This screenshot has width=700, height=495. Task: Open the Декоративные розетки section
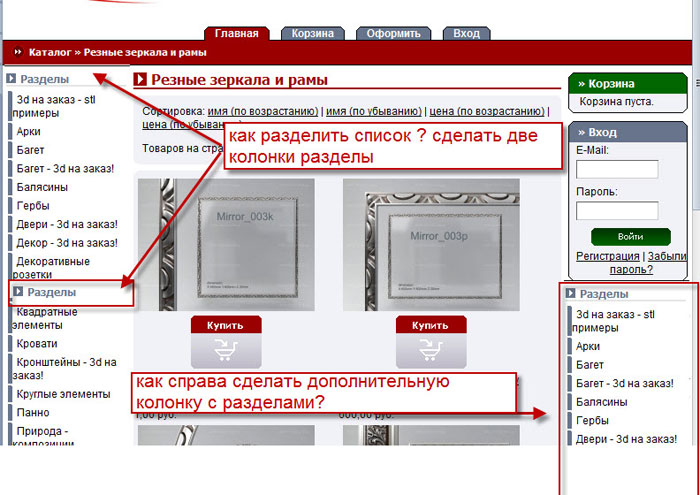coord(51,268)
